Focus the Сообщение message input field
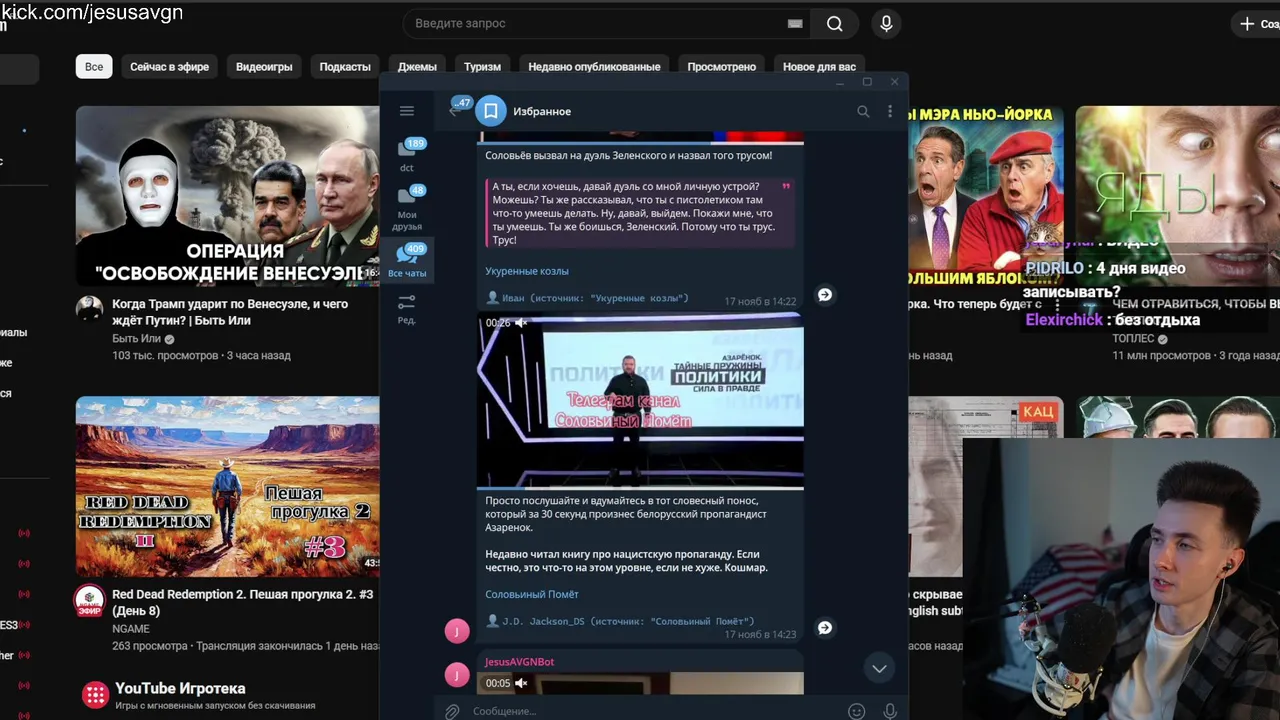The width and height of the screenshot is (1280, 720). pyautogui.click(x=655, y=711)
